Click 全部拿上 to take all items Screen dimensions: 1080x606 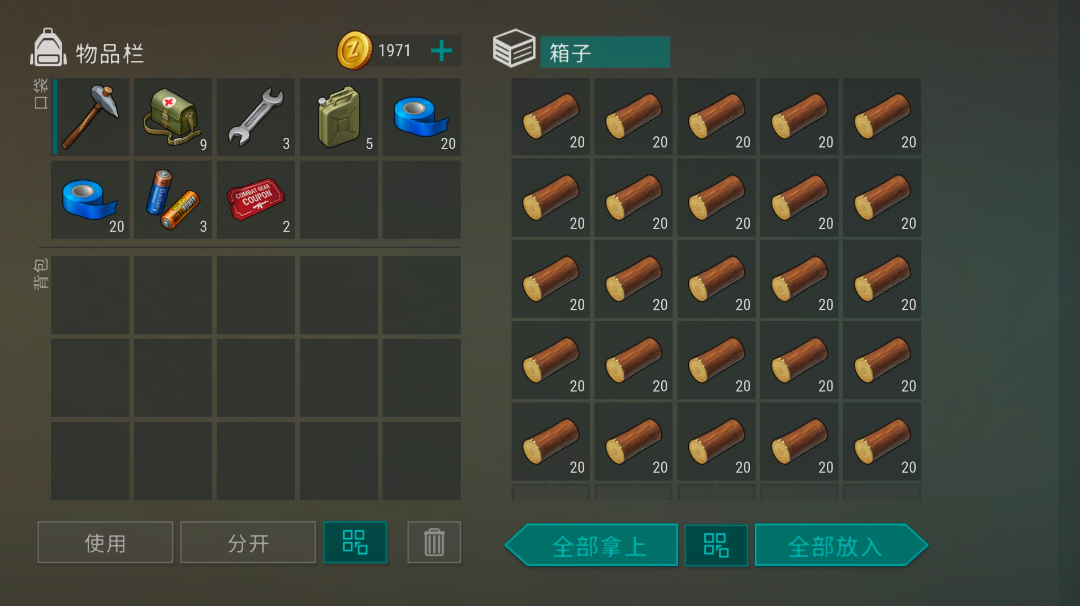pos(592,545)
